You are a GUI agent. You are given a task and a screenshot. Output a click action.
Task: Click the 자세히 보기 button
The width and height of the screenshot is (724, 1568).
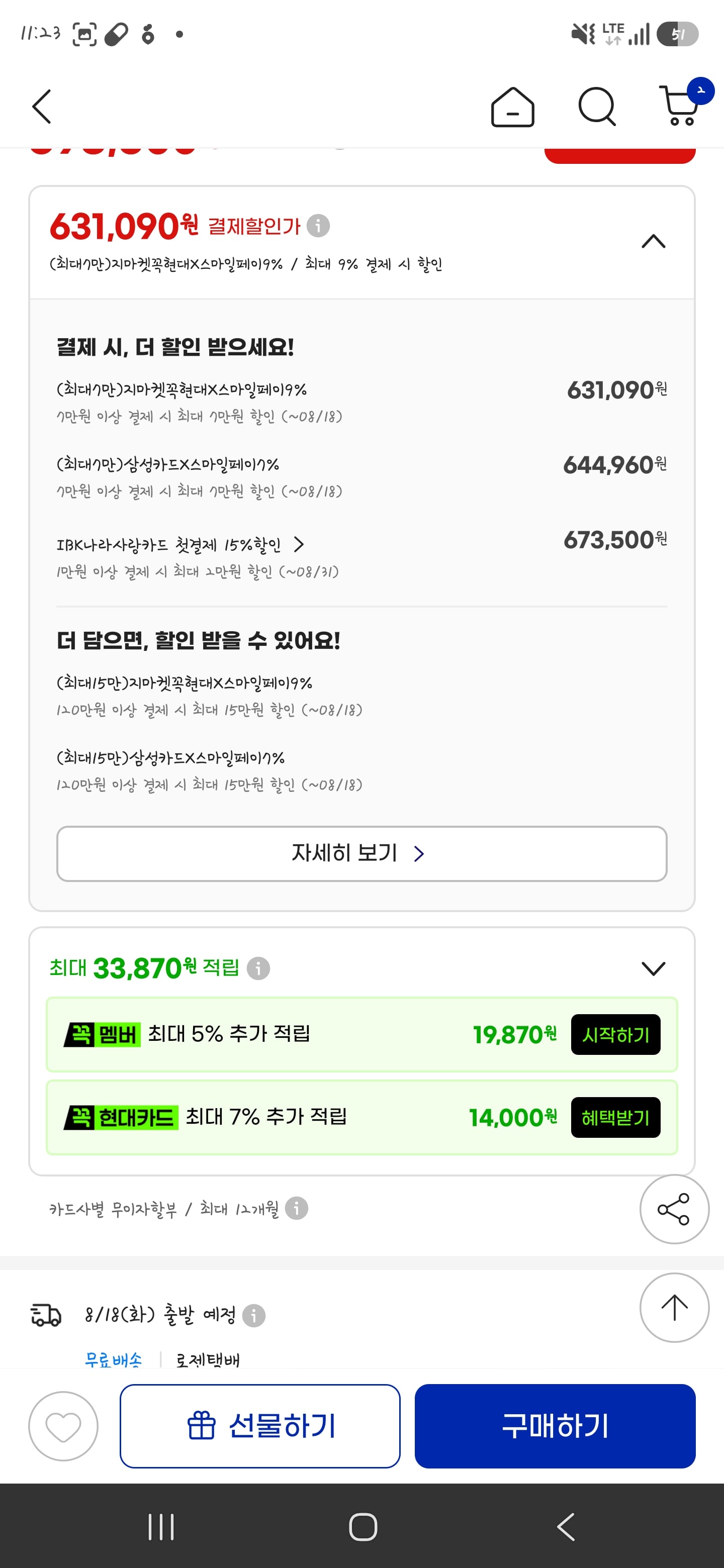(361, 853)
